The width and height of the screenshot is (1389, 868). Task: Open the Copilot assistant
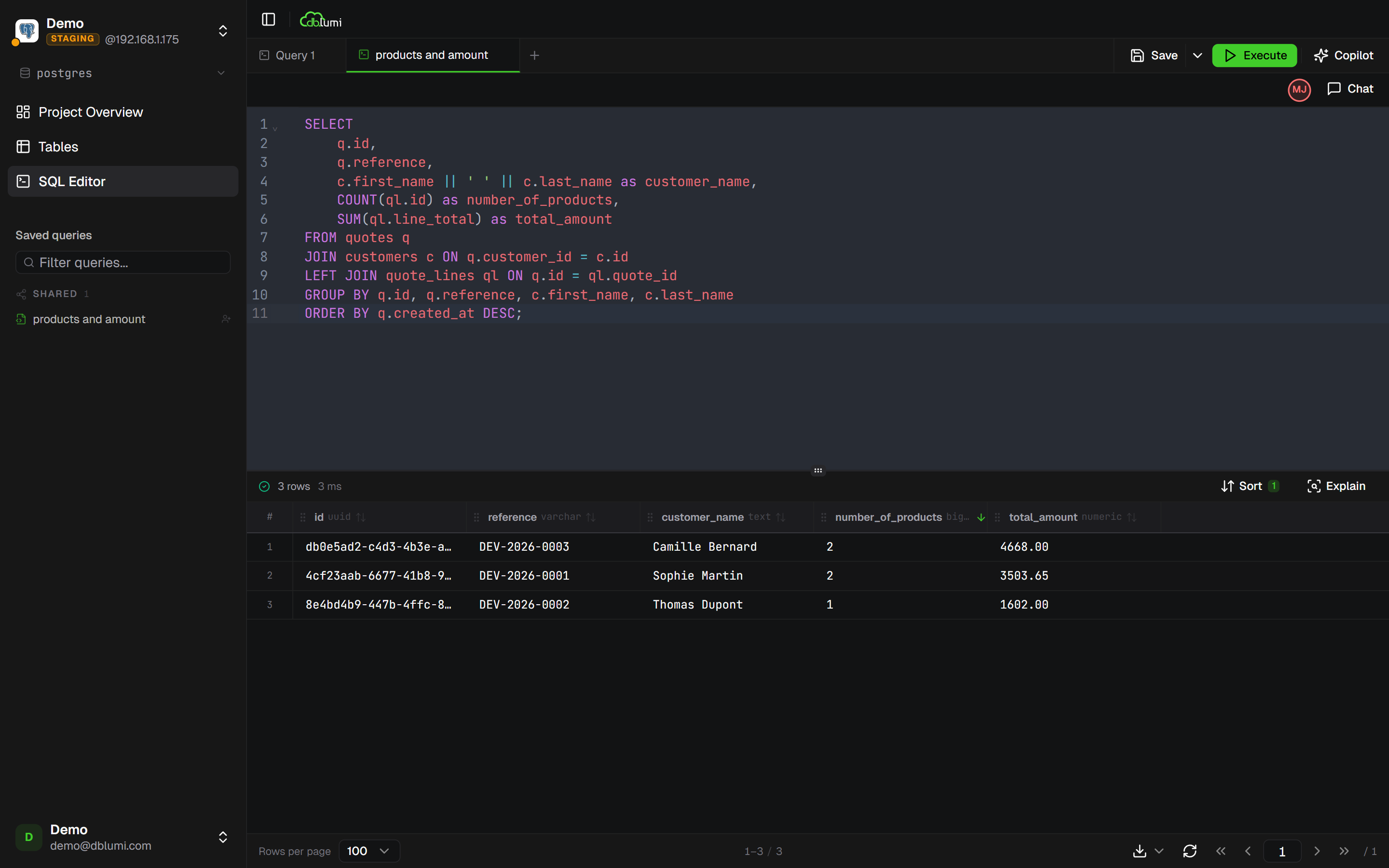pos(1344,55)
